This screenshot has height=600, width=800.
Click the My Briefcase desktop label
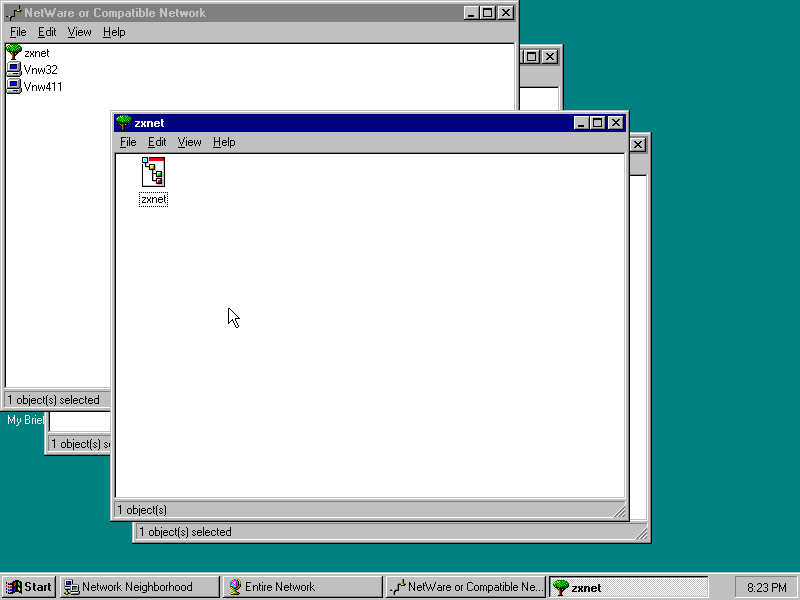pos(25,419)
